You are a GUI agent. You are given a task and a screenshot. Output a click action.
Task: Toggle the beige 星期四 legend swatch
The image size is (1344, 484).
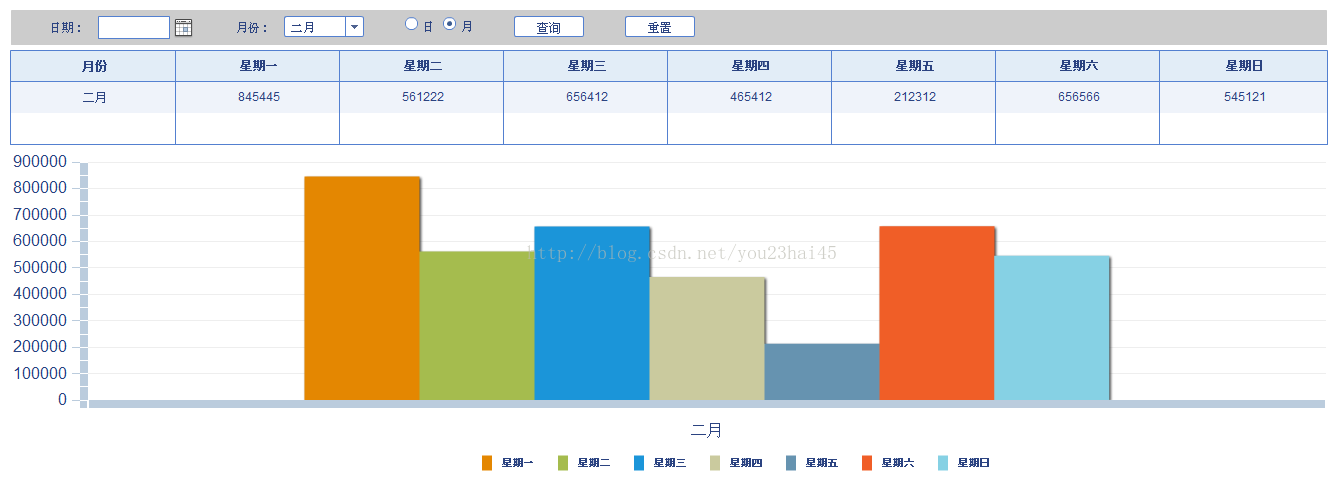pos(715,463)
